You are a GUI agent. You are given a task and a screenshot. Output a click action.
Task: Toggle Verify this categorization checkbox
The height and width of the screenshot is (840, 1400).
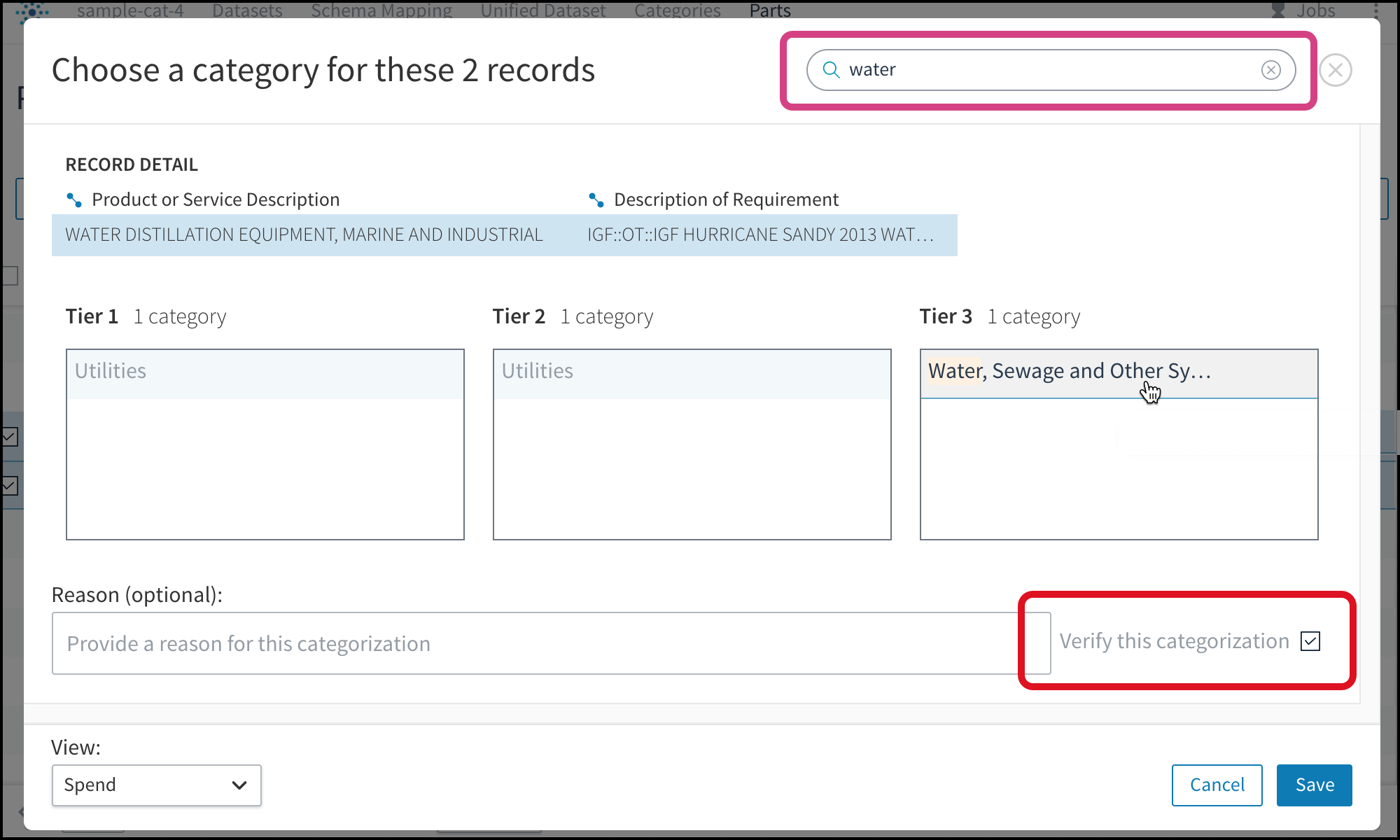pos(1310,641)
